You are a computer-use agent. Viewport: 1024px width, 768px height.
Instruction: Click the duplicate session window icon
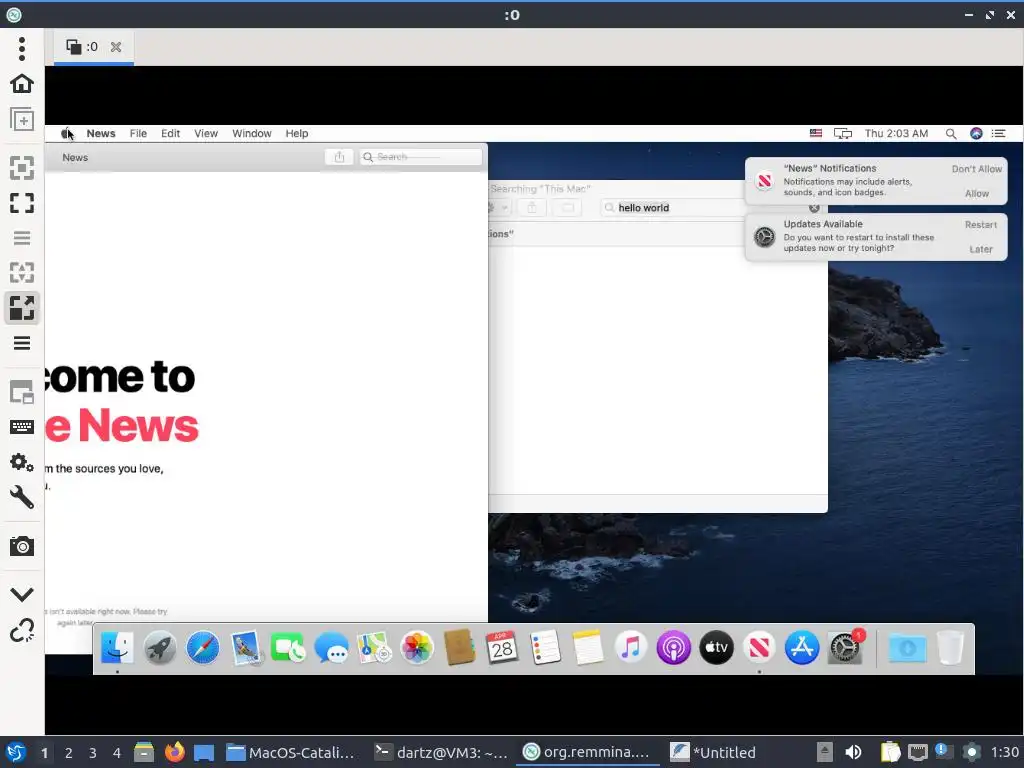pos(22,393)
